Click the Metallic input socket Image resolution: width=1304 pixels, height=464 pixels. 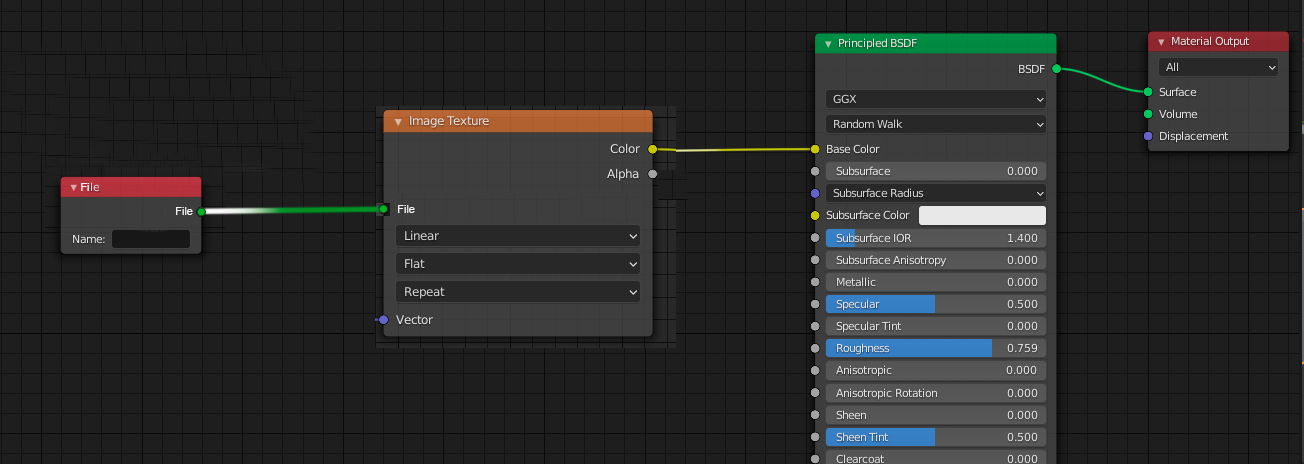[815, 282]
